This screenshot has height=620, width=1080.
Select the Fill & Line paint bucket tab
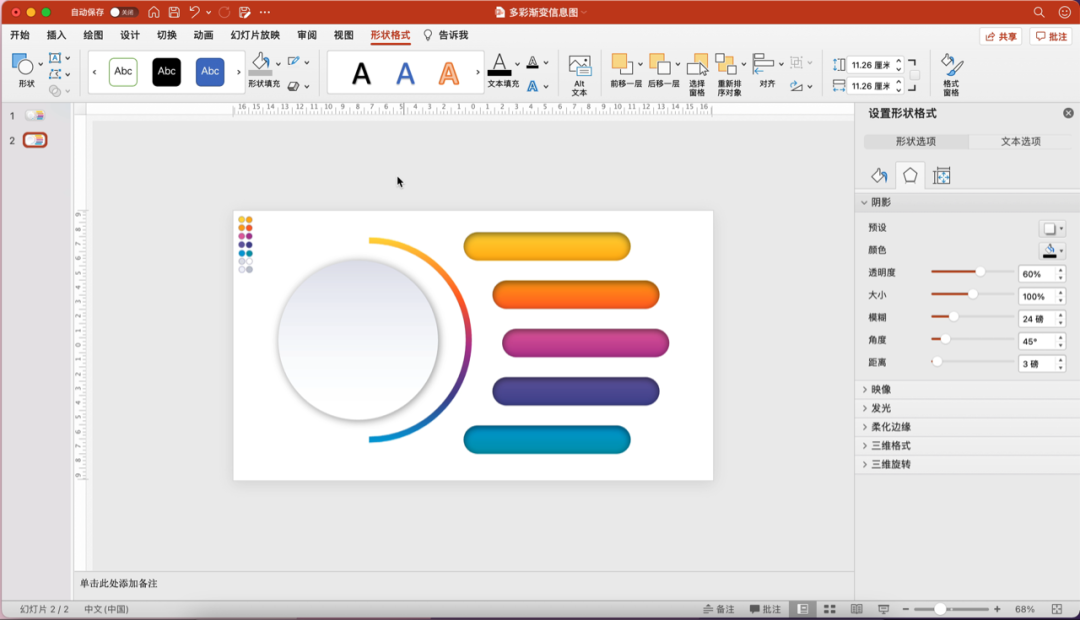879,176
